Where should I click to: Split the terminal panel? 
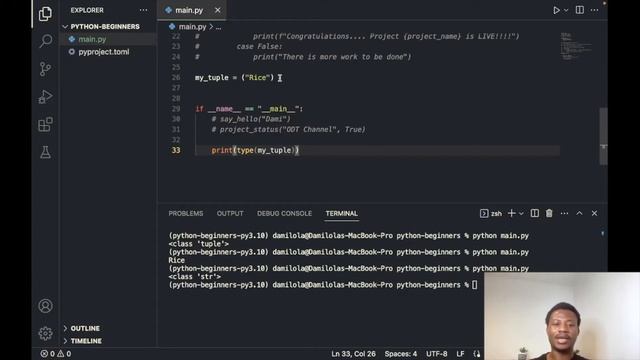(534, 213)
